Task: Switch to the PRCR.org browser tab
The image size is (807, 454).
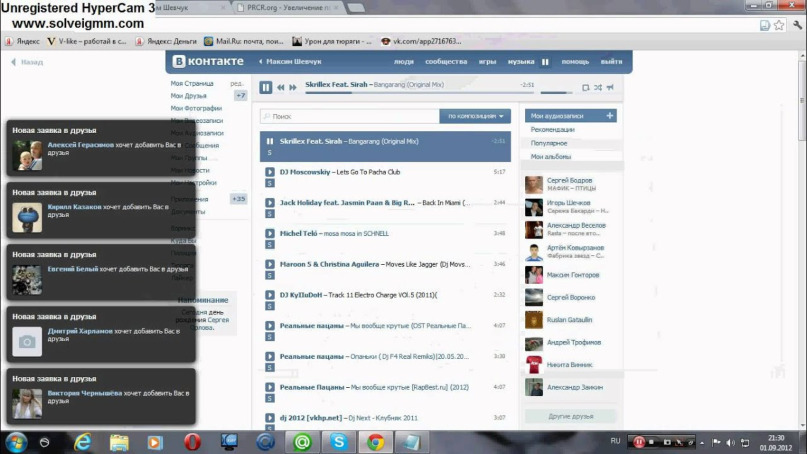Action: pos(286,8)
